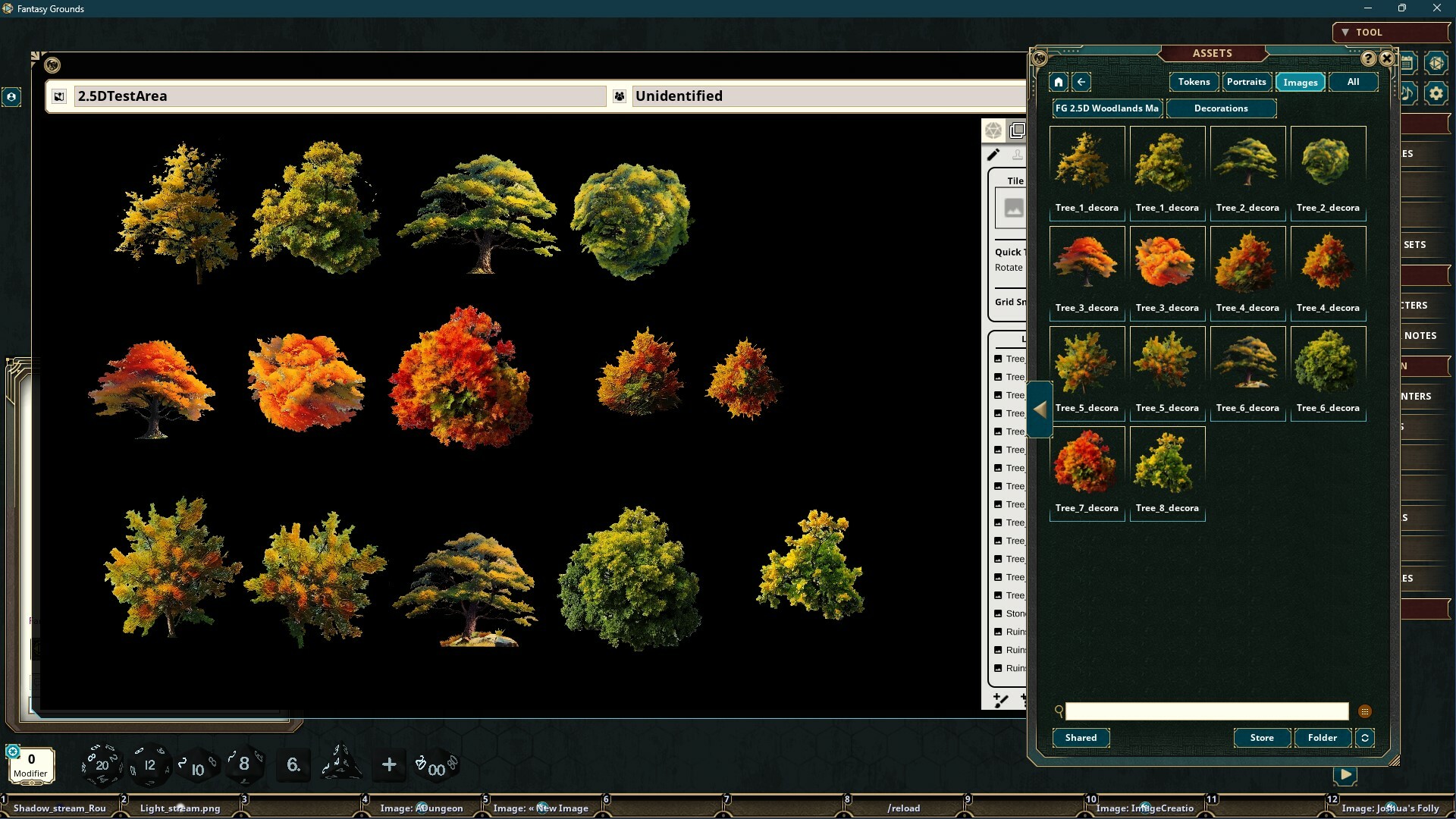Click the music notes icon in the right sidebar
This screenshot has width=1456, height=819.
point(1407,93)
